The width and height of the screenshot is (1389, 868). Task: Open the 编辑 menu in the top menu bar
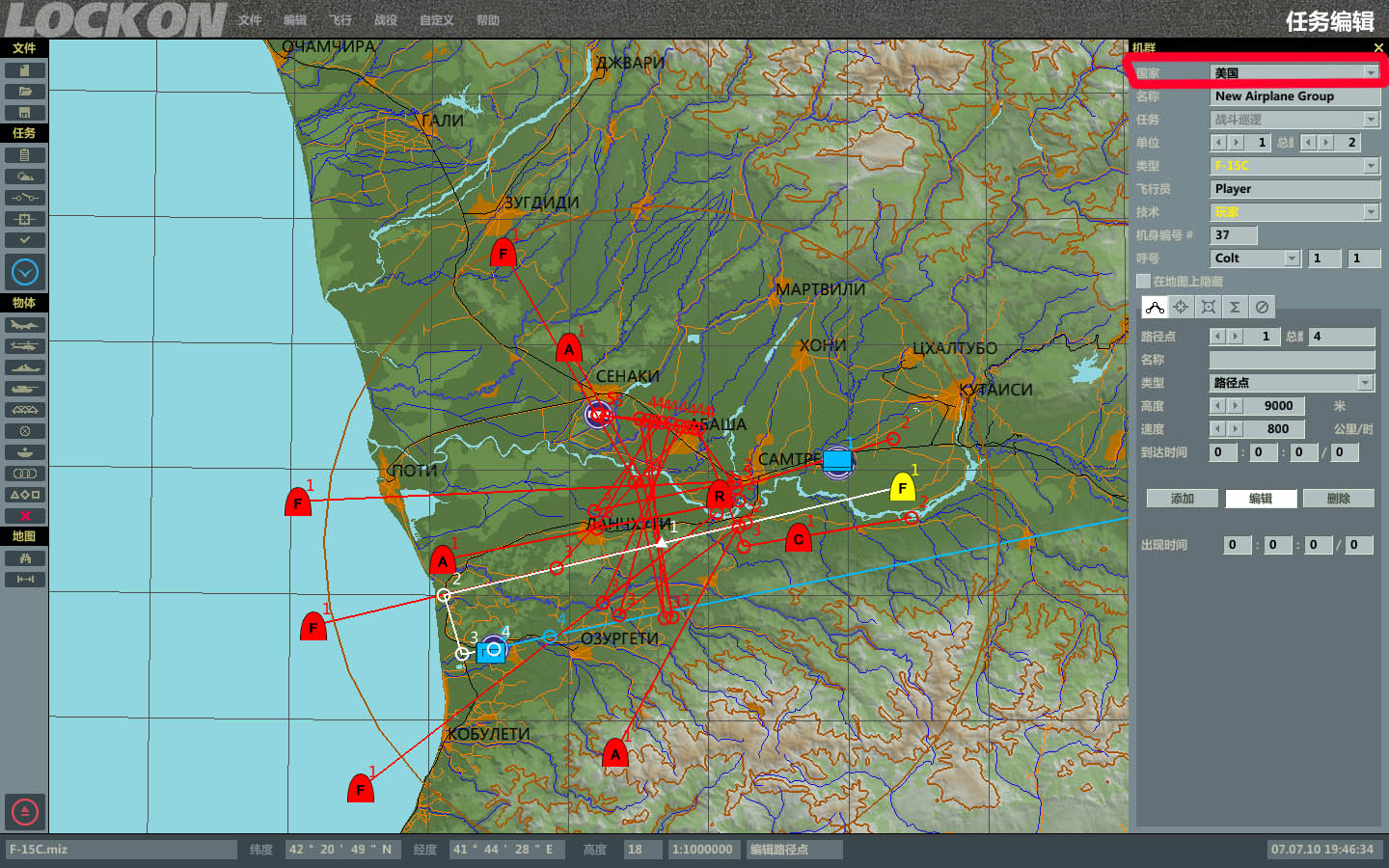295,20
